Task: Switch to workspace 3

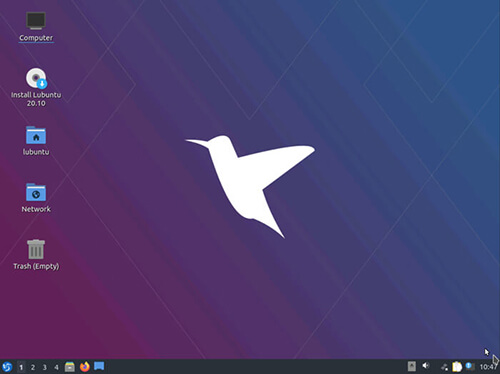Action: [44, 367]
